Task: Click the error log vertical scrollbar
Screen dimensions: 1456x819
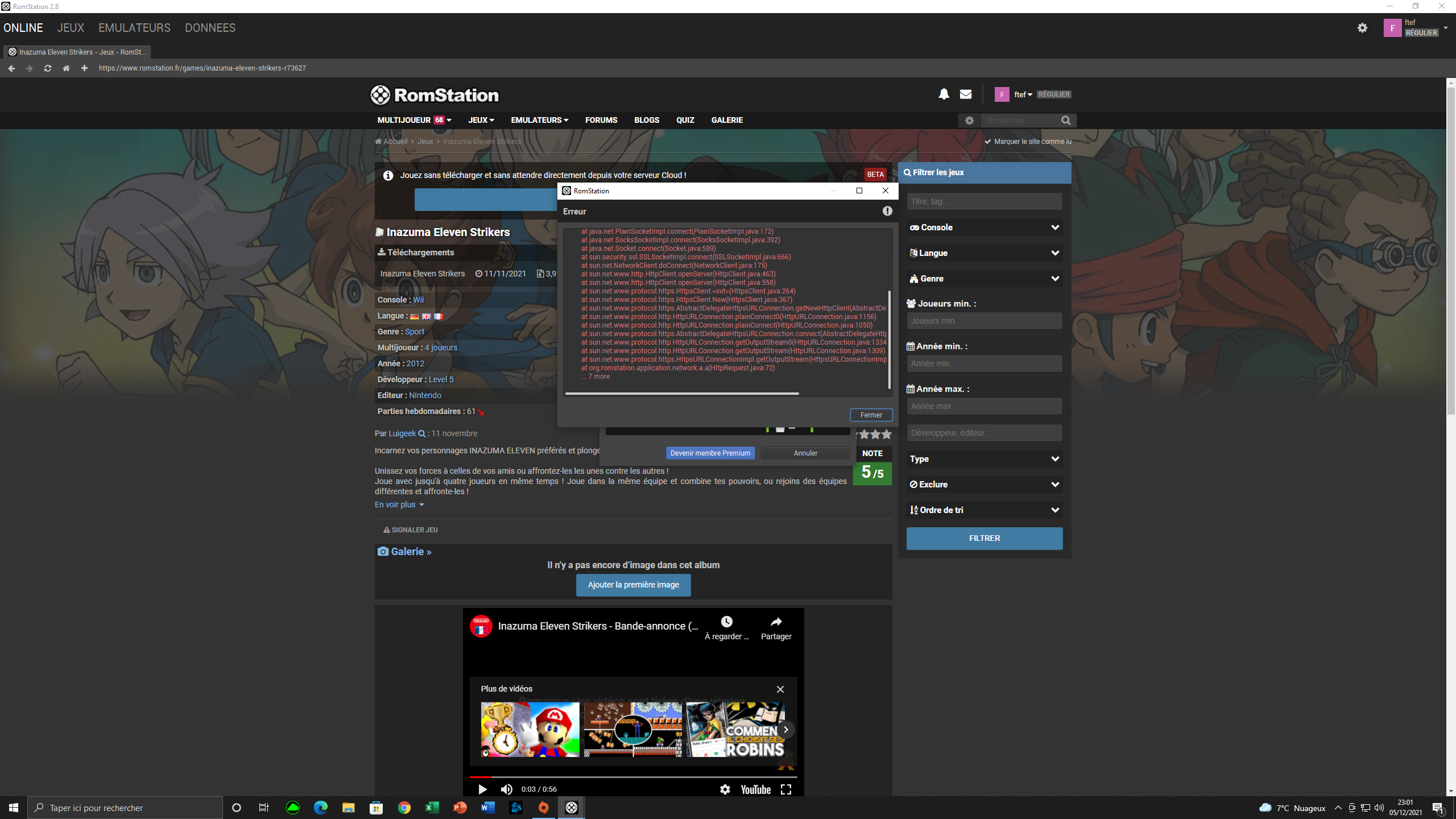Action: click(x=889, y=340)
